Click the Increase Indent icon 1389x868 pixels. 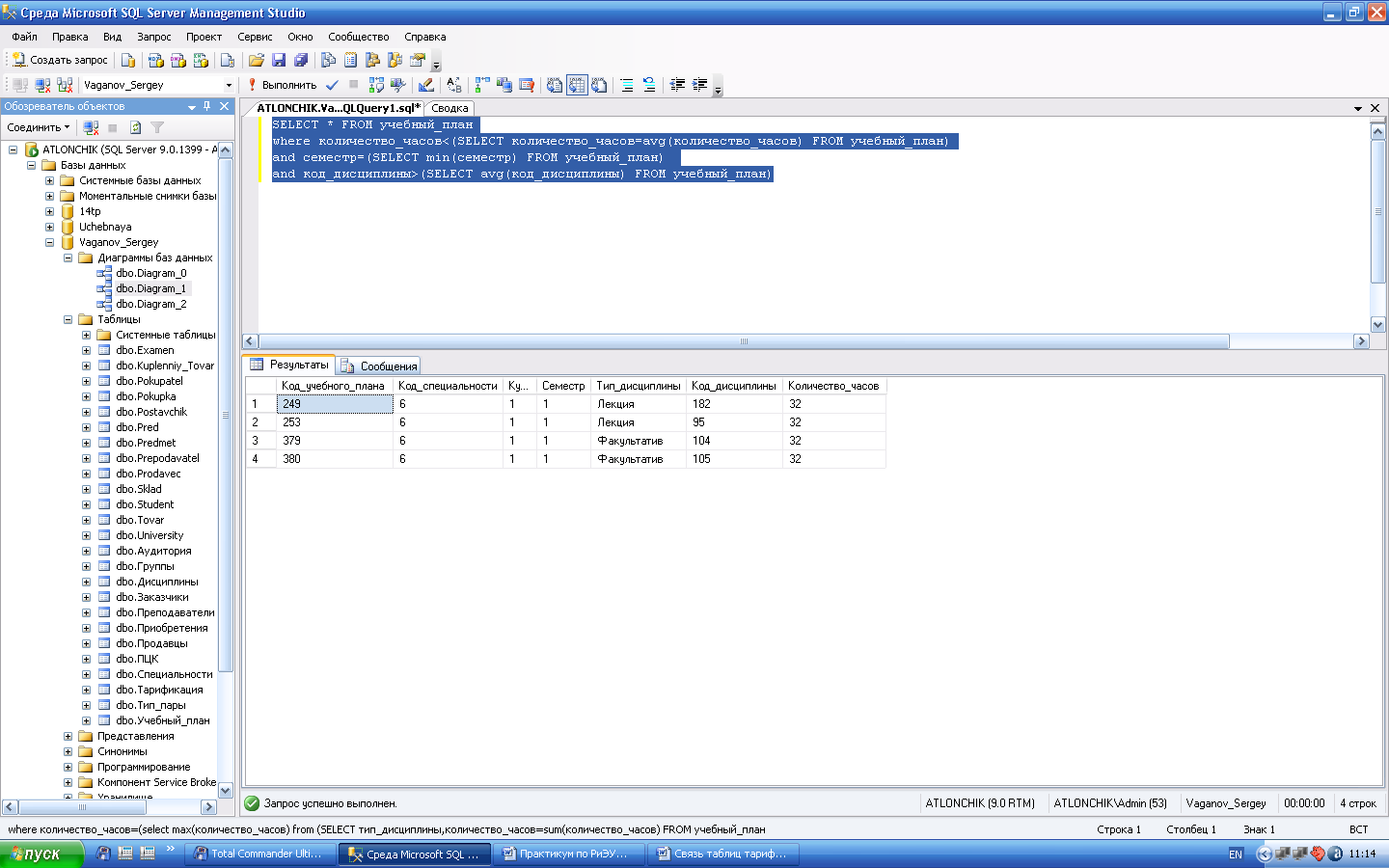pyautogui.click(x=699, y=85)
